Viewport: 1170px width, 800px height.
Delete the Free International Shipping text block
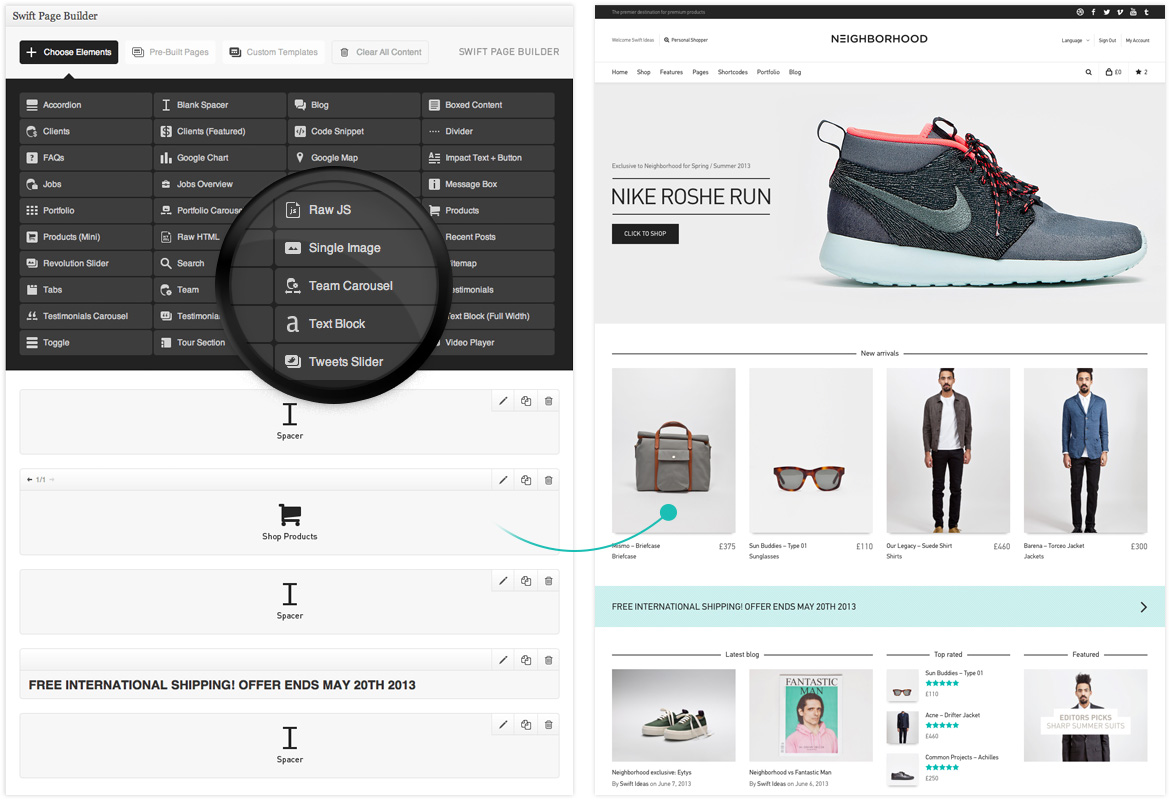pos(548,660)
